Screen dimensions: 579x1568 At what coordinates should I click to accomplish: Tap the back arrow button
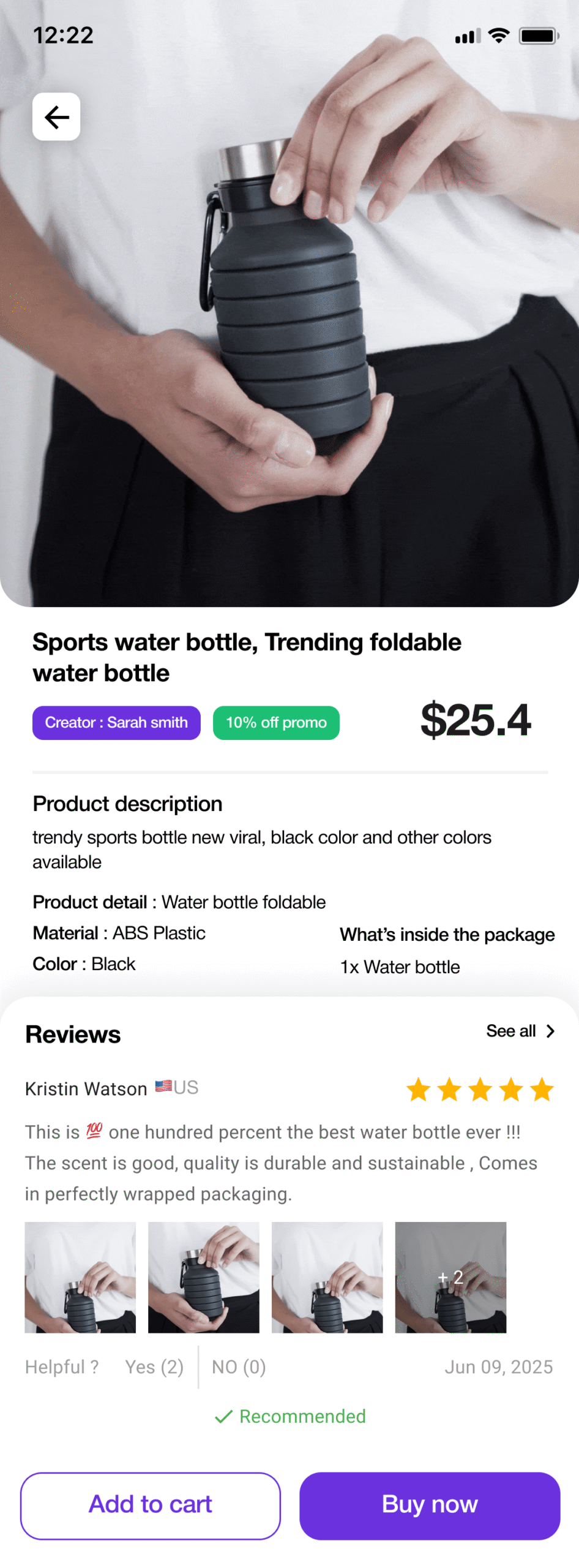56,116
